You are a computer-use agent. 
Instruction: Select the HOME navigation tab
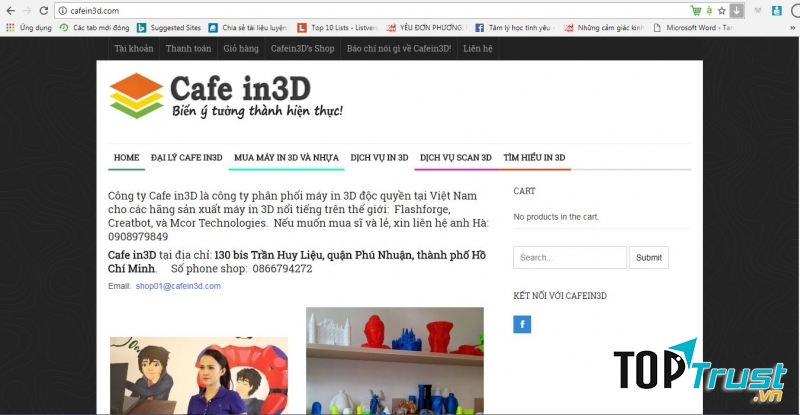[127, 158]
